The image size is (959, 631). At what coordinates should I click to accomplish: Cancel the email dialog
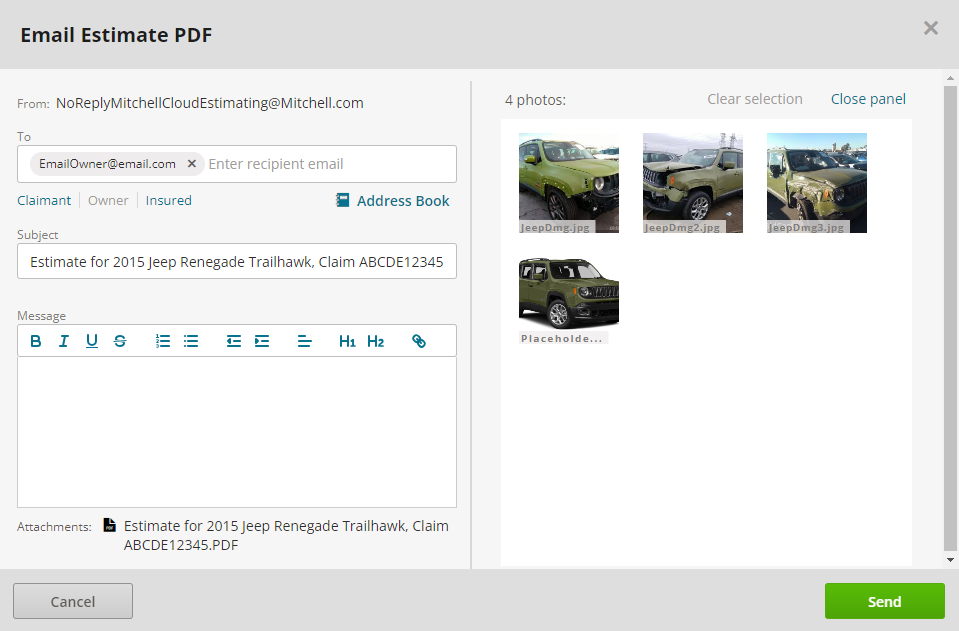pos(73,601)
